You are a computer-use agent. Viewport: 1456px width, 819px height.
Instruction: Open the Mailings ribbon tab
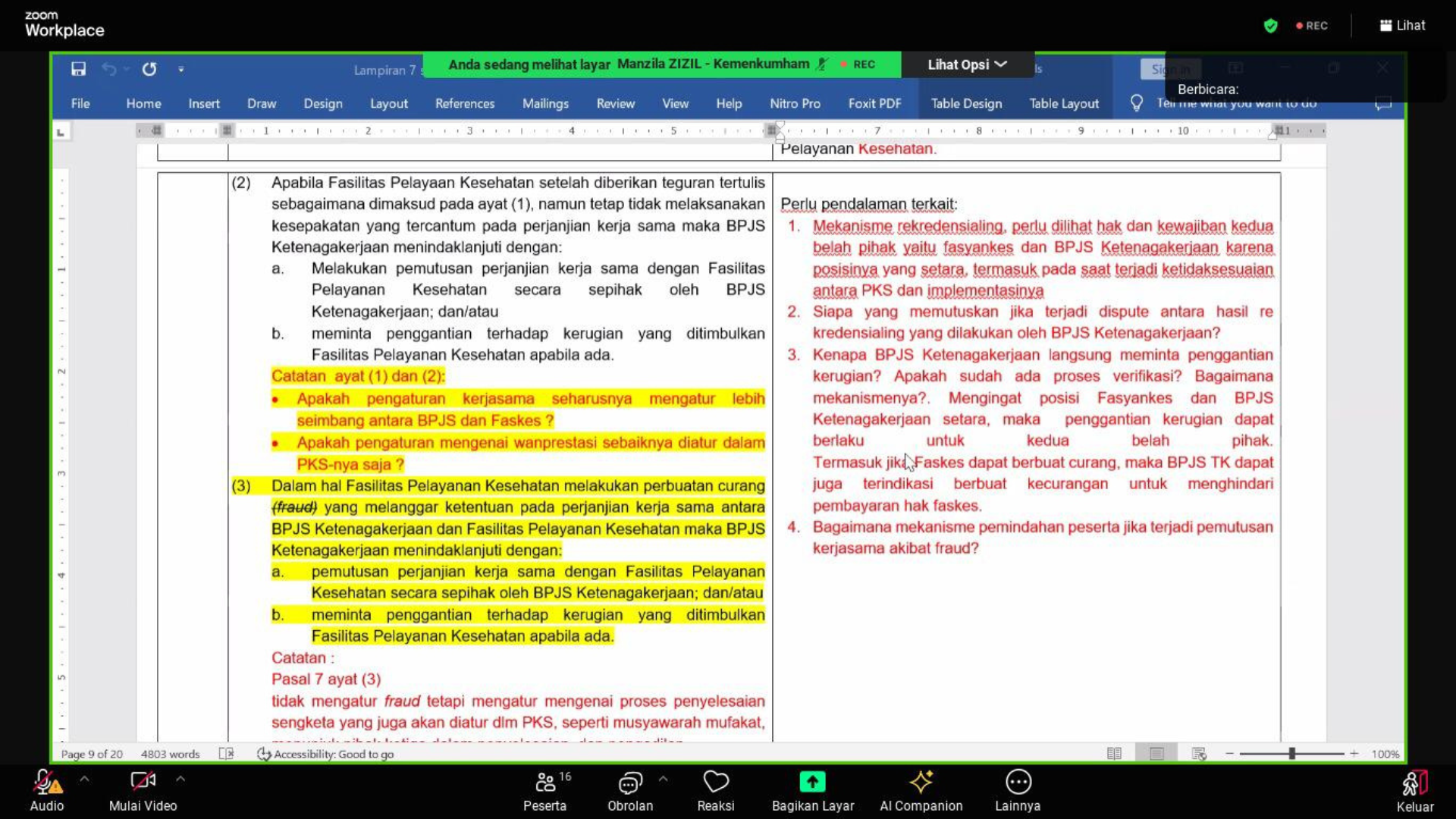[x=545, y=103]
